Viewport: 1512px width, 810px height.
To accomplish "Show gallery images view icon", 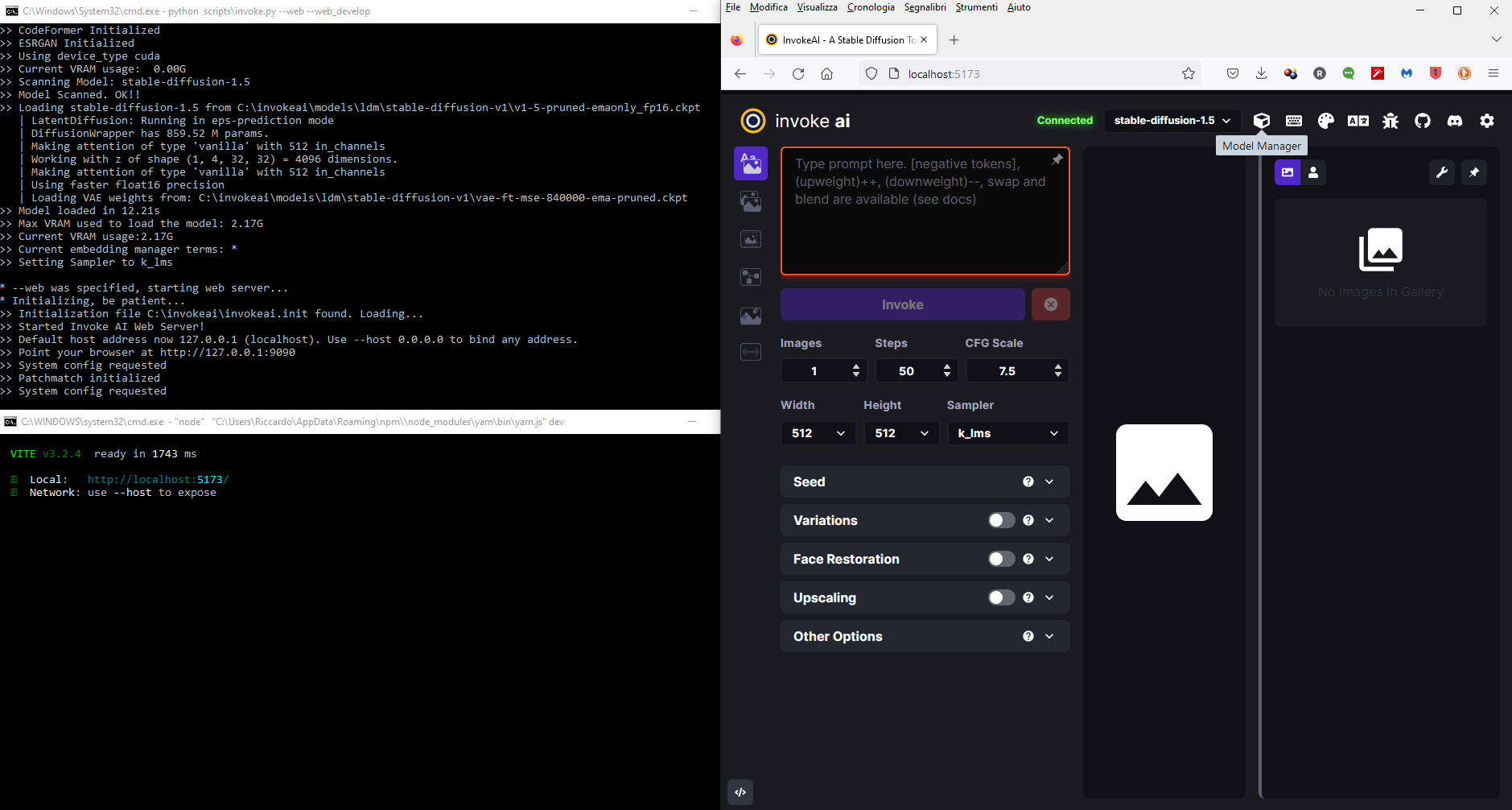I will click(1287, 172).
